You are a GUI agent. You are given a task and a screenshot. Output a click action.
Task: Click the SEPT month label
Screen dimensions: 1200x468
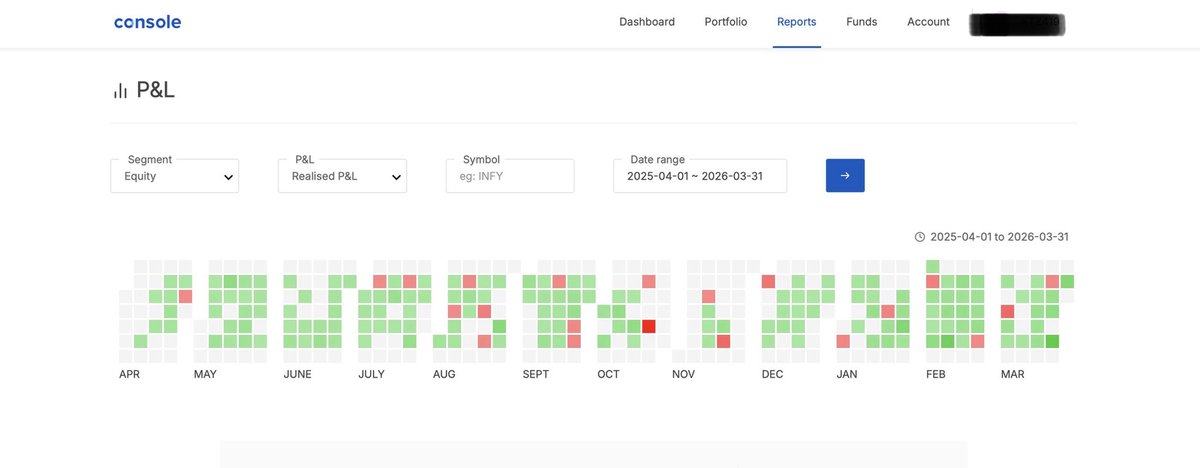coord(536,375)
